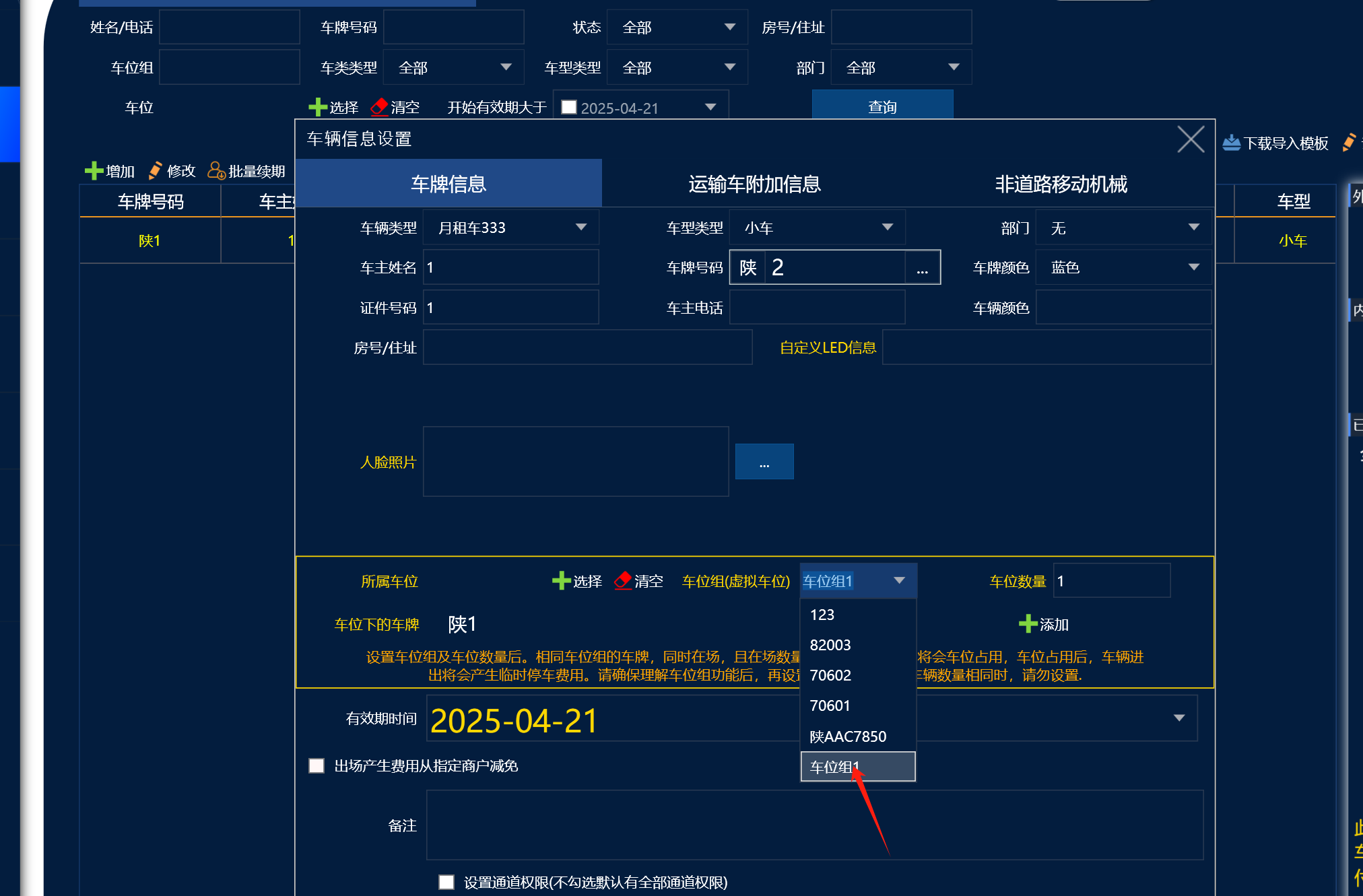Enable 出场产生费用从指定商户减免 checkbox
Viewport: 1363px width, 896px height.
click(317, 765)
